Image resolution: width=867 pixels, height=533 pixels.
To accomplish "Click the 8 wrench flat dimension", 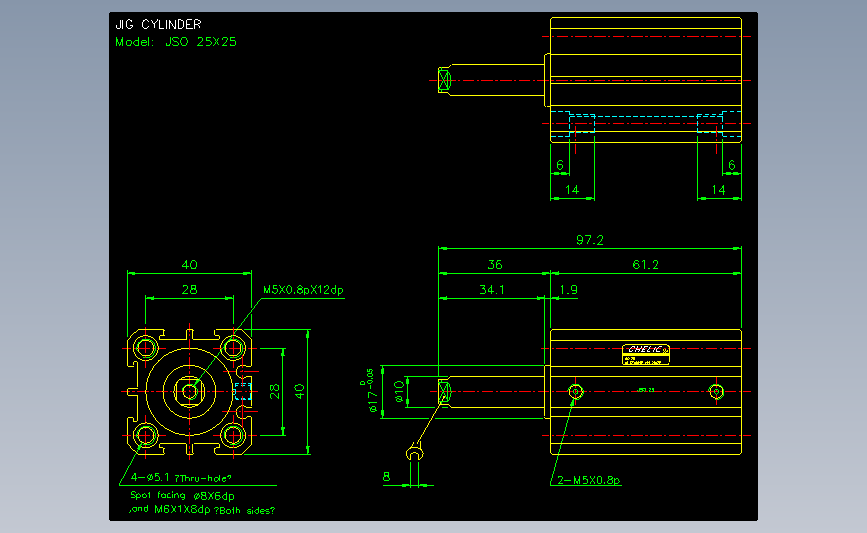I will (x=386, y=477).
